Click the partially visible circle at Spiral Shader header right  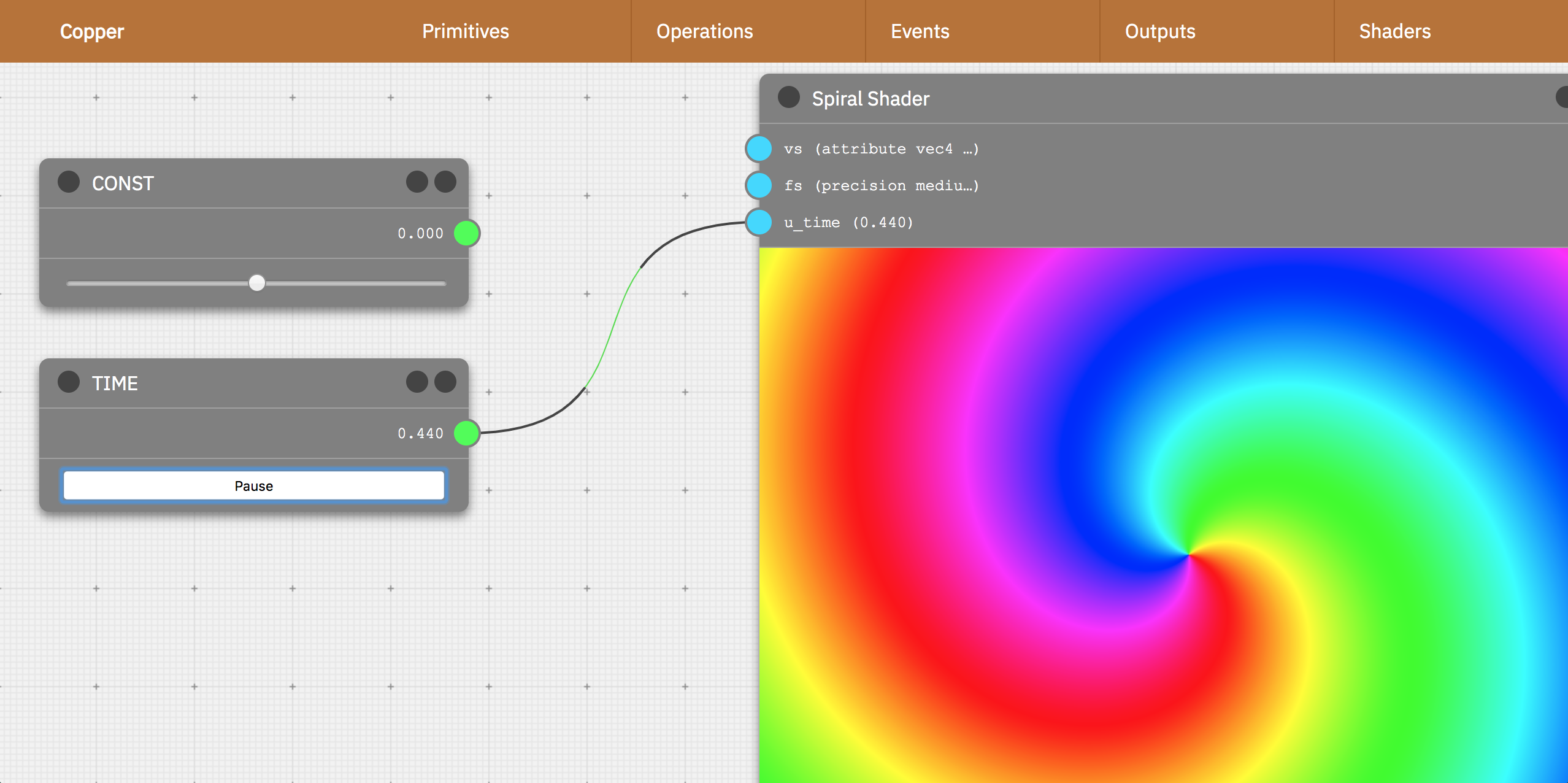click(x=1562, y=97)
